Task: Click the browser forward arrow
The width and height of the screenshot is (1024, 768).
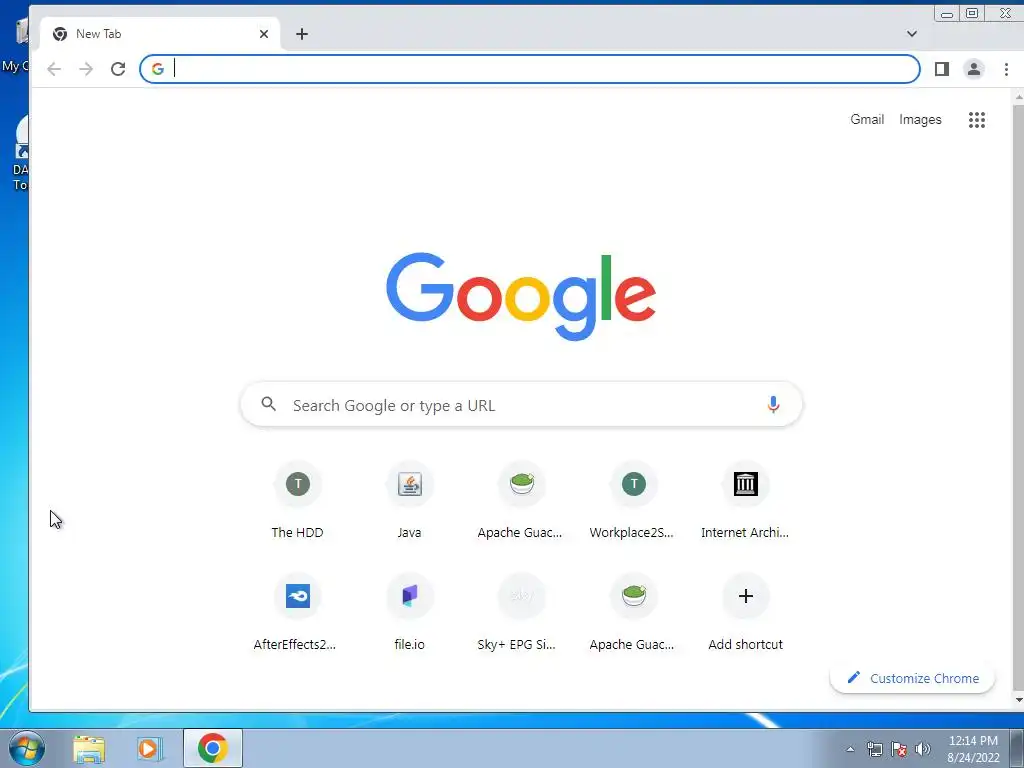Action: click(86, 69)
